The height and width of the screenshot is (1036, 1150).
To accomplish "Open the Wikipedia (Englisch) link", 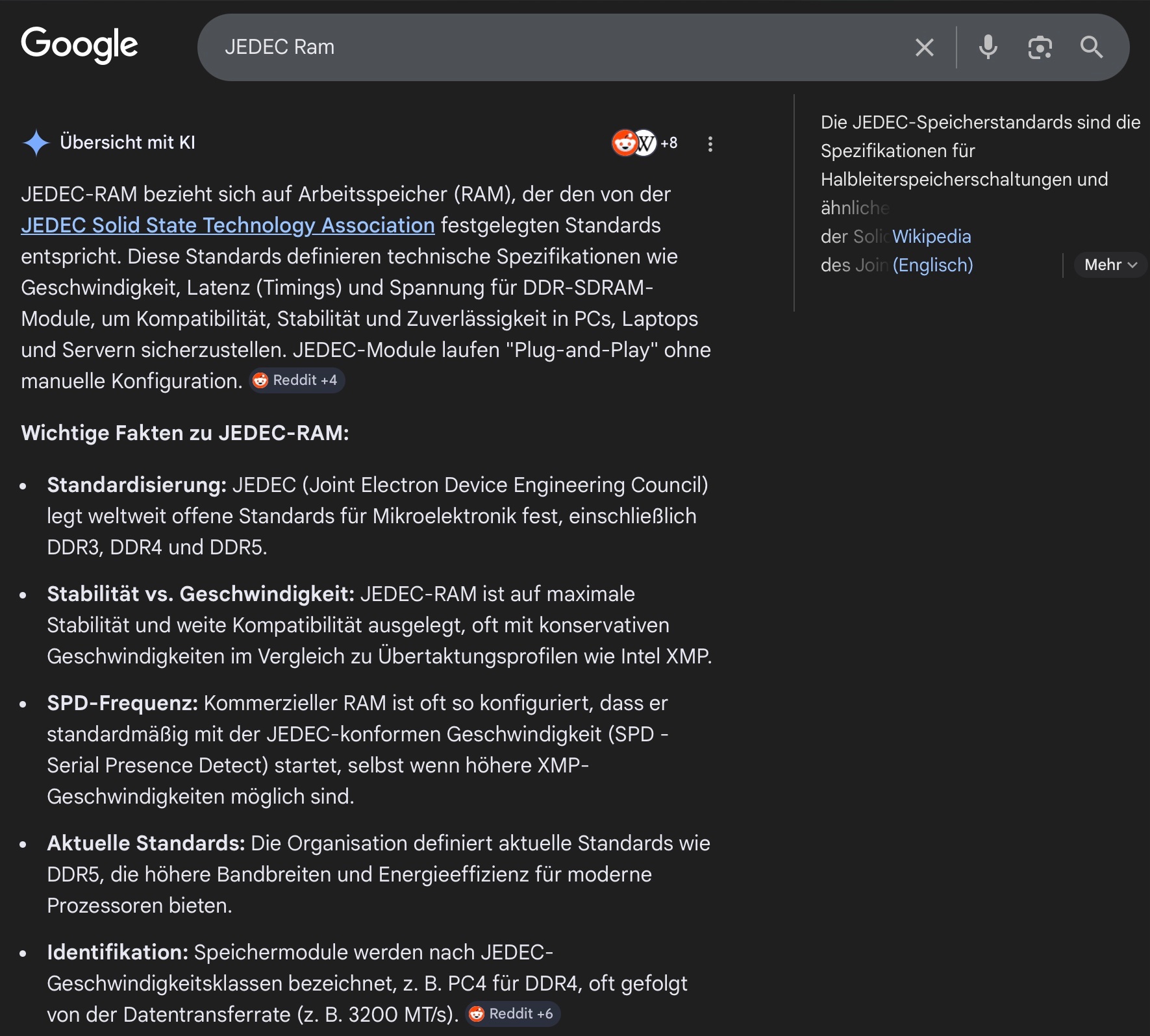I will point(932,251).
